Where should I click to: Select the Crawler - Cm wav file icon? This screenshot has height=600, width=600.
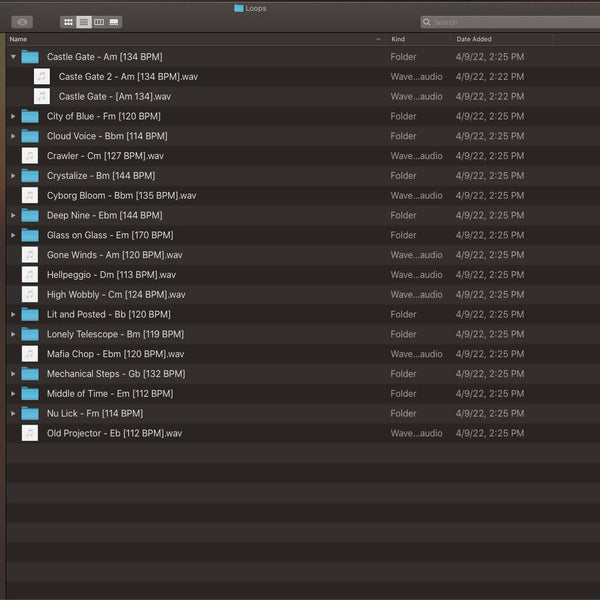pos(29,156)
